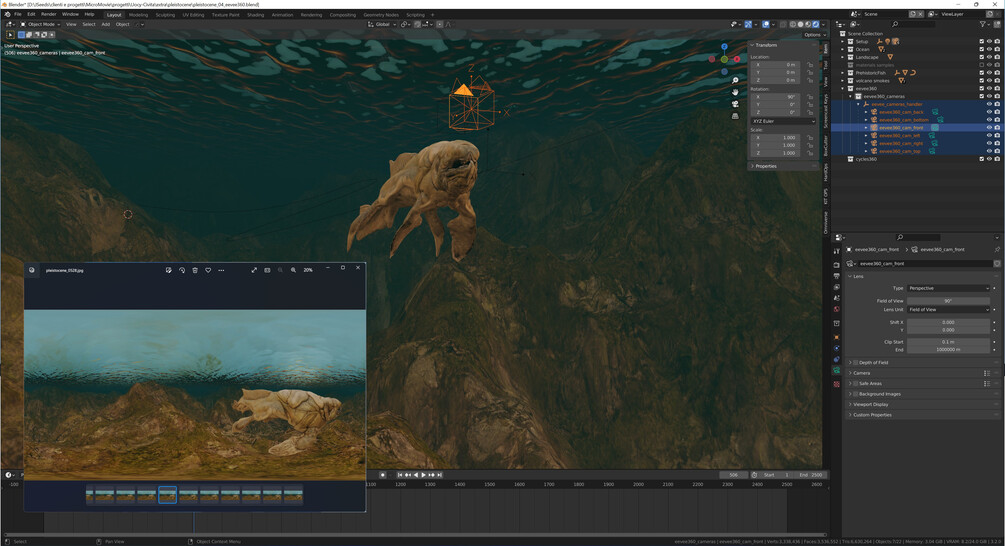1005x546 pixels.
Task: Open the outliner filter funnel icon
Action: tap(983, 24)
